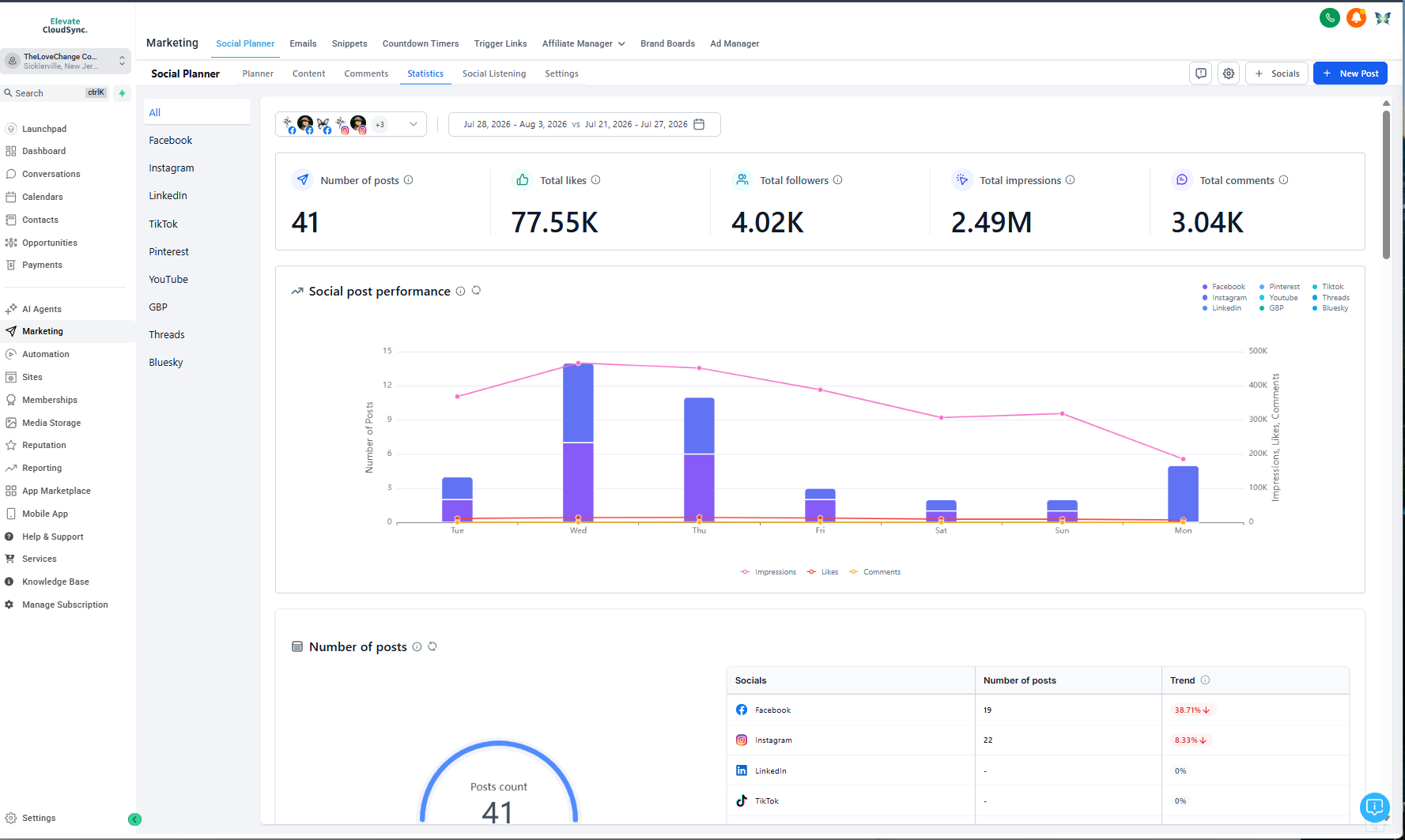This screenshot has height=840, width=1405.
Task: Open the Social Listening tab
Action: [494, 73]
